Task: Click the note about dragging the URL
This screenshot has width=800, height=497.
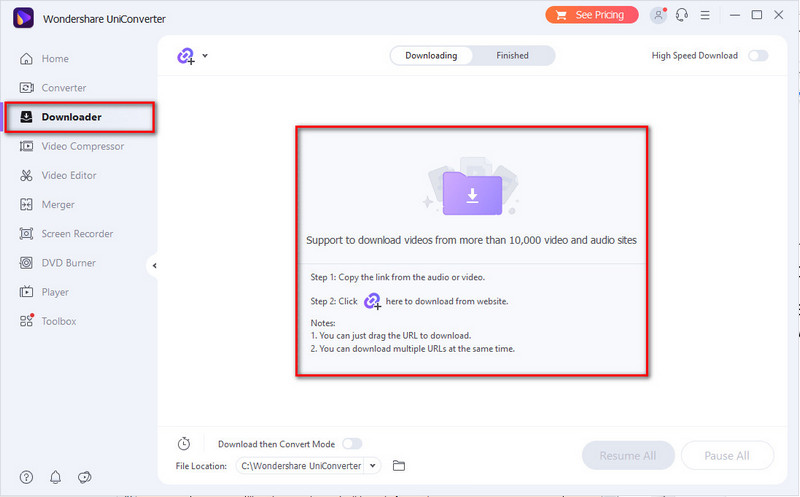Action: (x=391, y=336)
